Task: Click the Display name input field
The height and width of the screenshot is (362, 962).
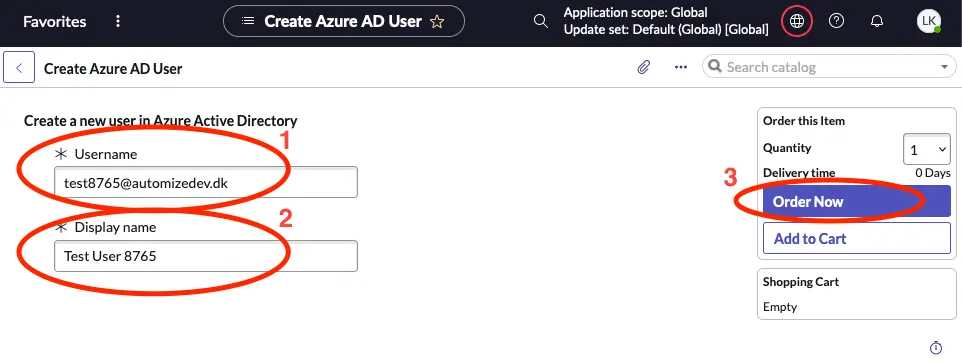Action: coord(206,256)
